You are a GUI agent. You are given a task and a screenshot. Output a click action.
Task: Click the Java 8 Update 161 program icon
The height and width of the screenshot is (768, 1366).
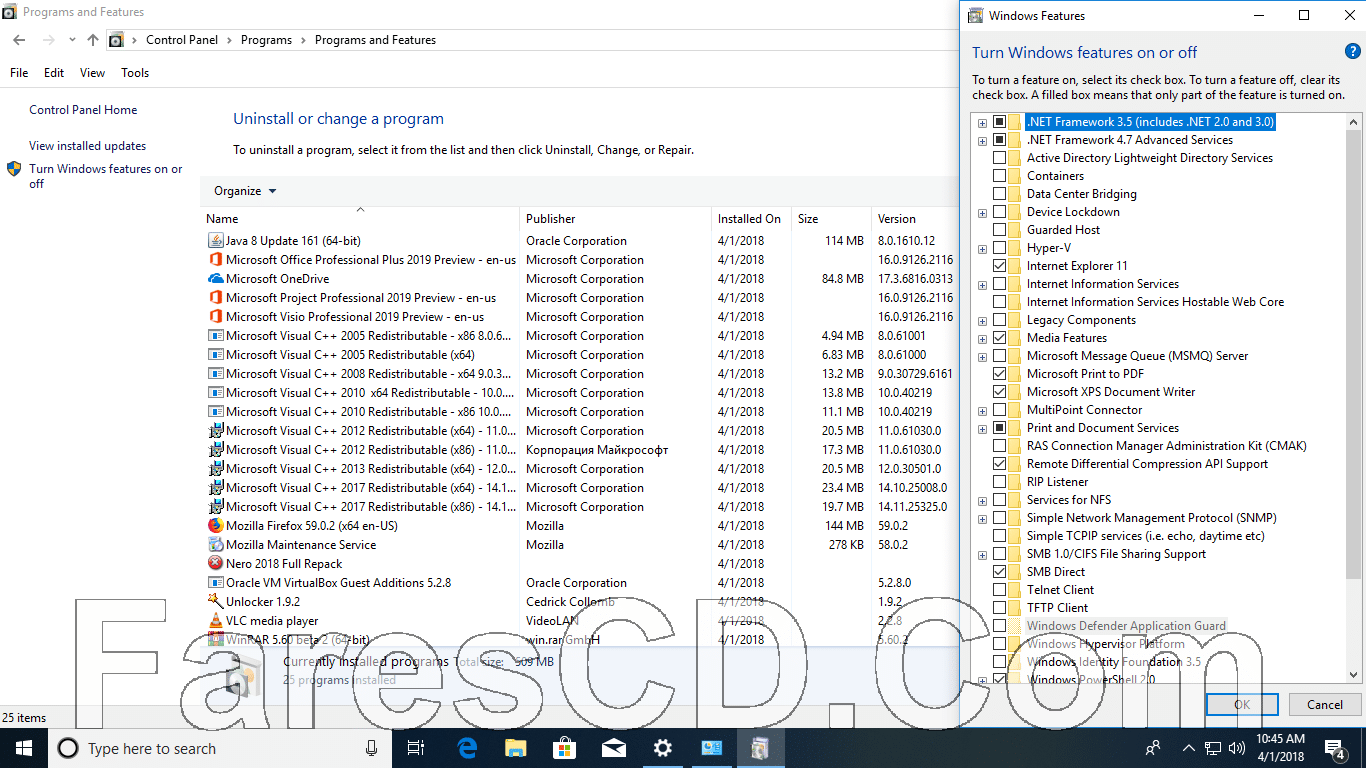(x=215, y=241)
